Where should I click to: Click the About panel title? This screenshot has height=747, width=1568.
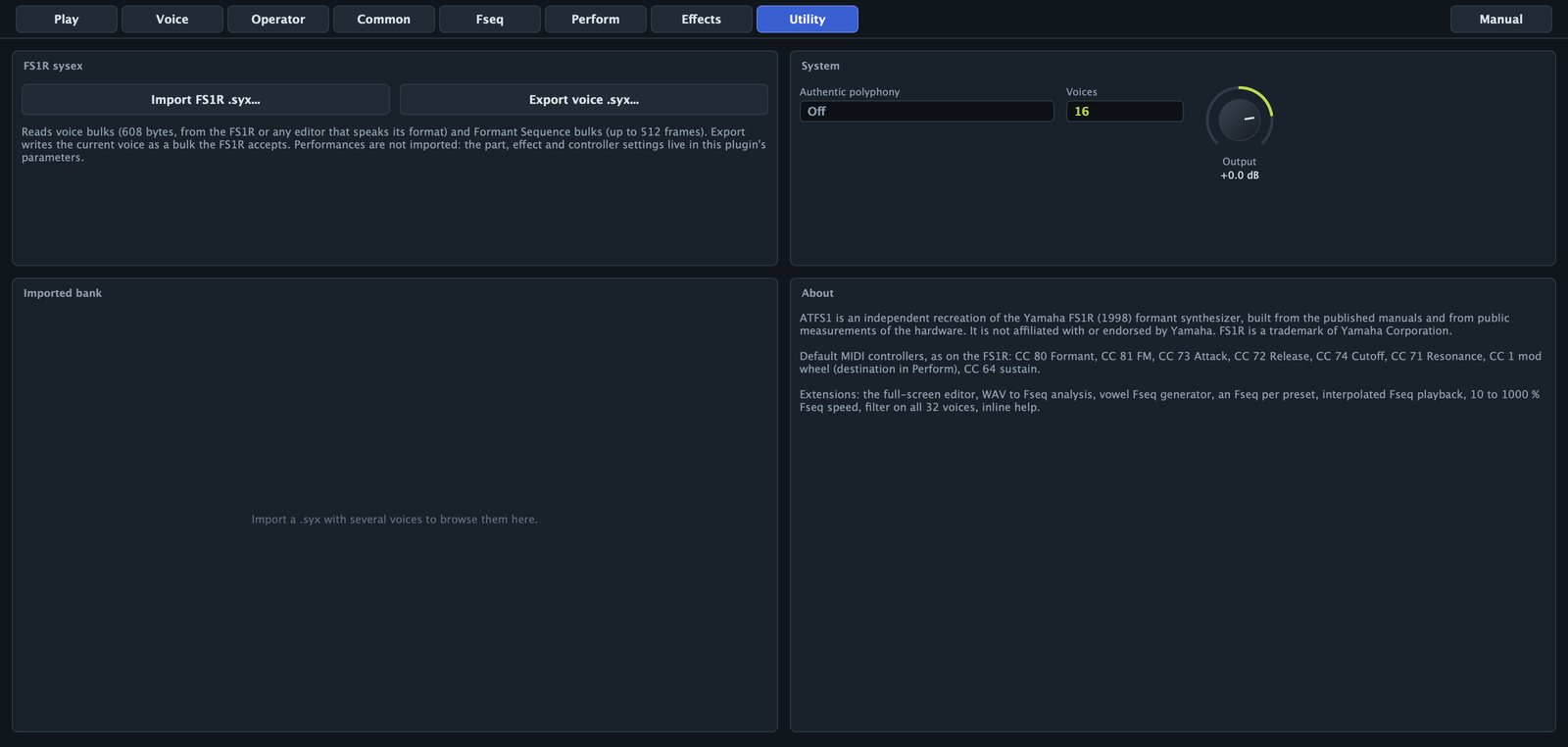pos(817,293)
